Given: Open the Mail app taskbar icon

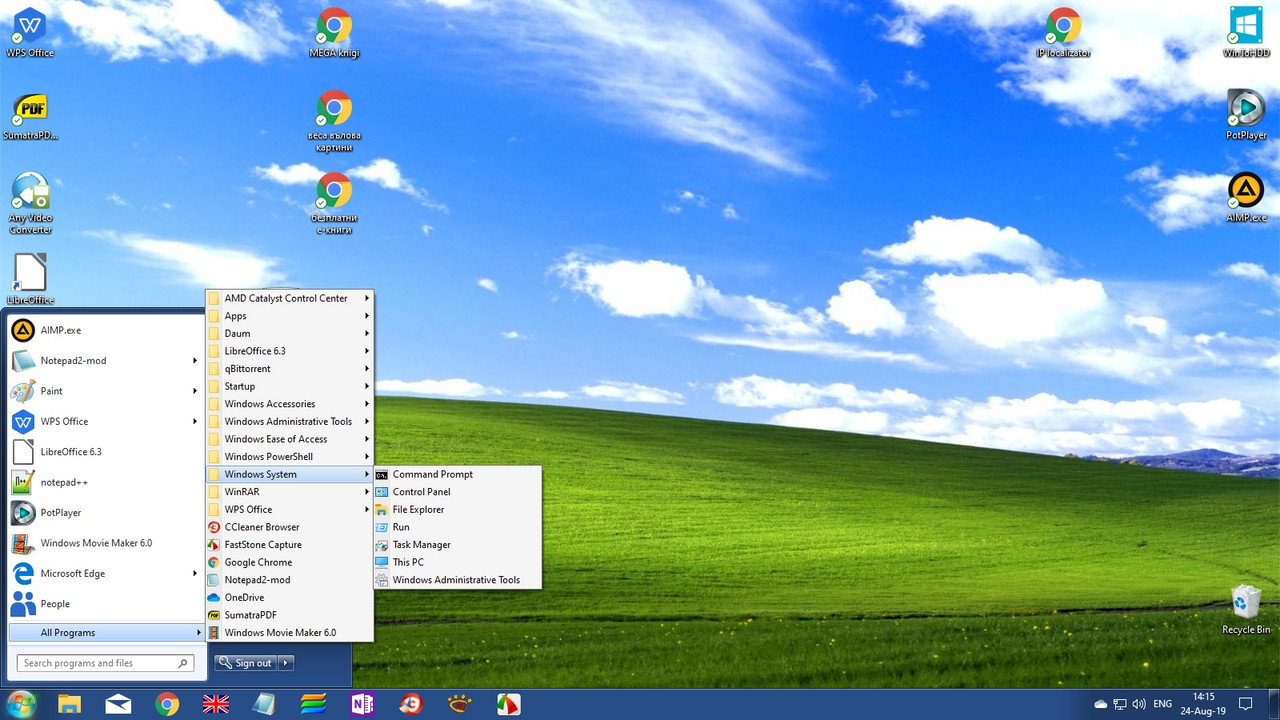Looking at the screenshot, I should click(118, 704).
